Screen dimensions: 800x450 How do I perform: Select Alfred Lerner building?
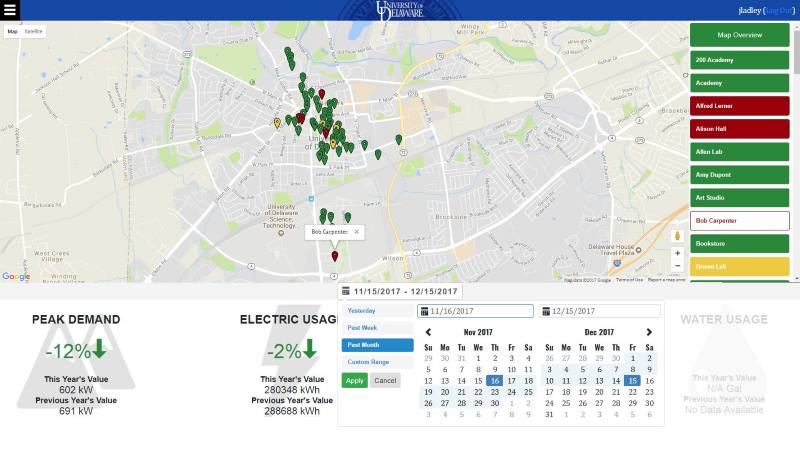tap(739, 106)
